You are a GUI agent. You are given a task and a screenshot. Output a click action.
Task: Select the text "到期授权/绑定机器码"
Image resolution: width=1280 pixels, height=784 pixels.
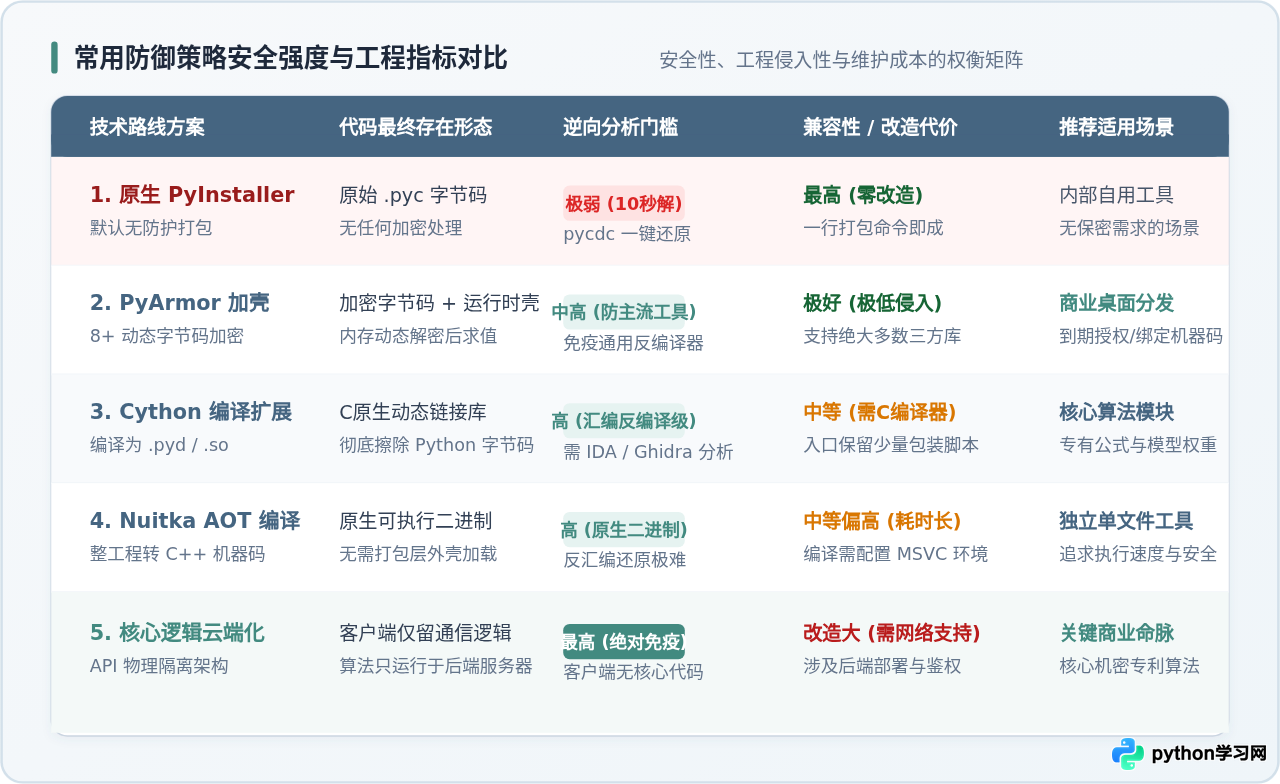[x=1141, y=336]
